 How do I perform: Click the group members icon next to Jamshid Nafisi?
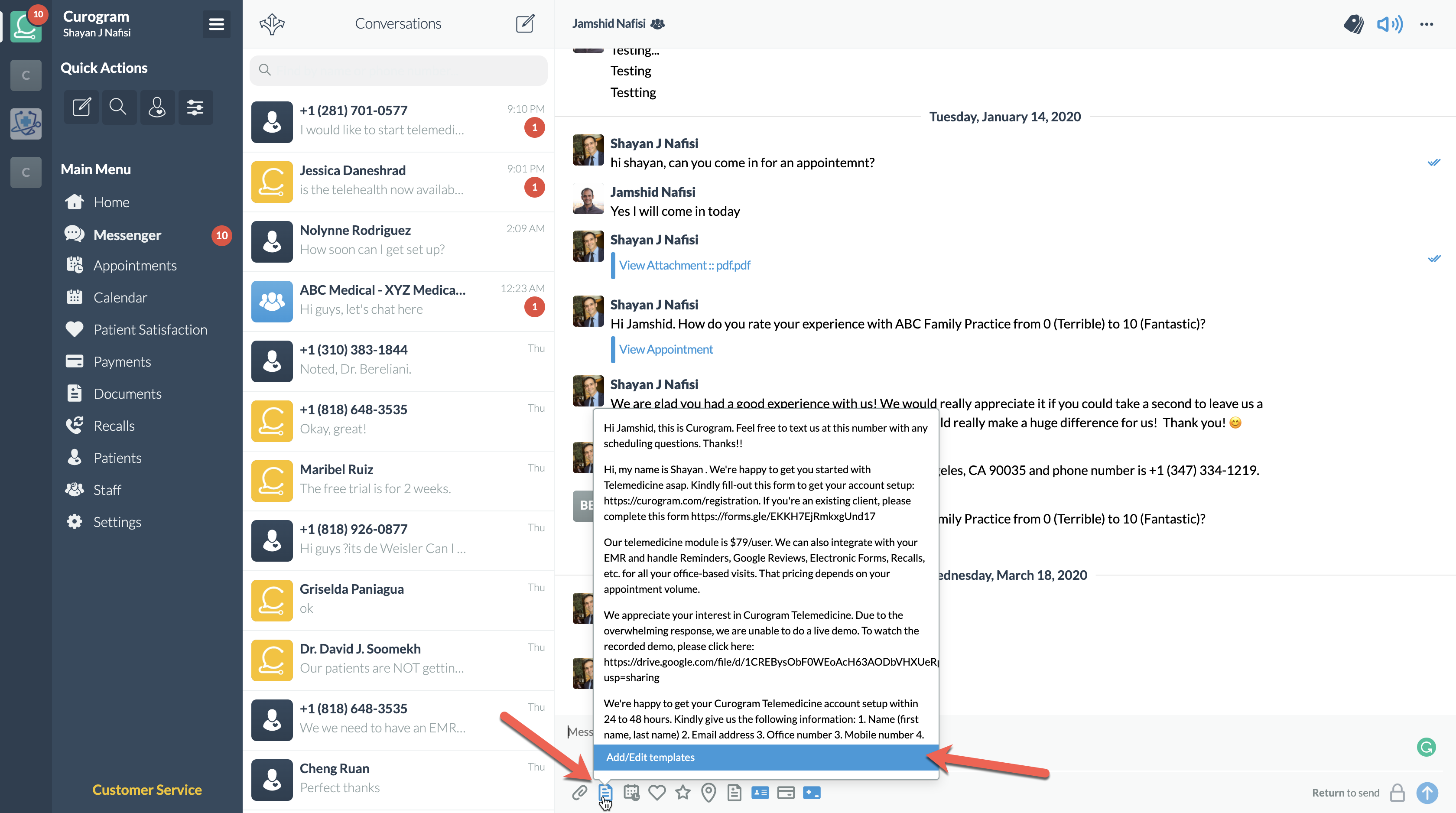tap(657, 24)
